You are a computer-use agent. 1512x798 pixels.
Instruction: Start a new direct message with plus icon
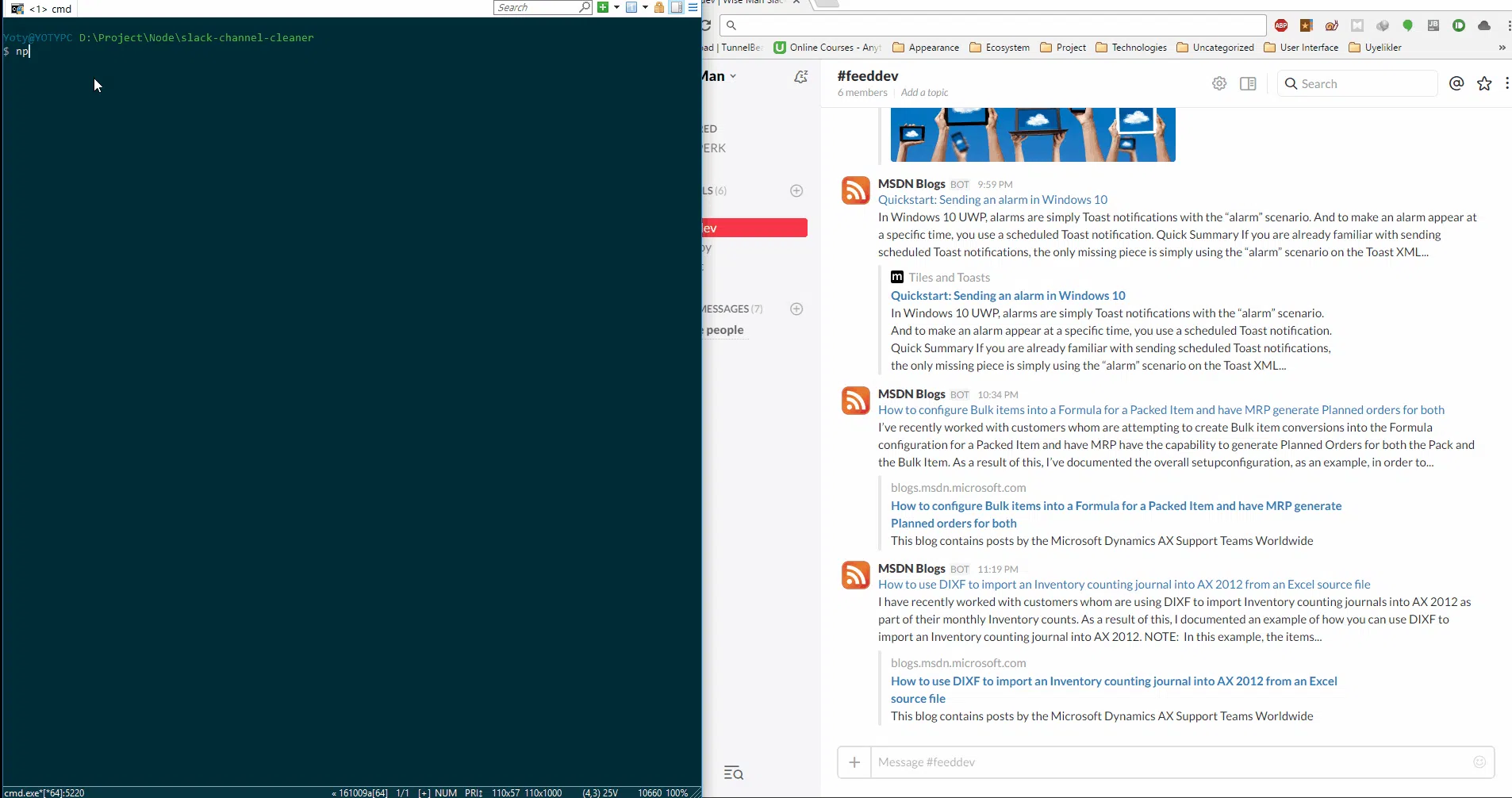pyautogui.click(x=796, y=309)
